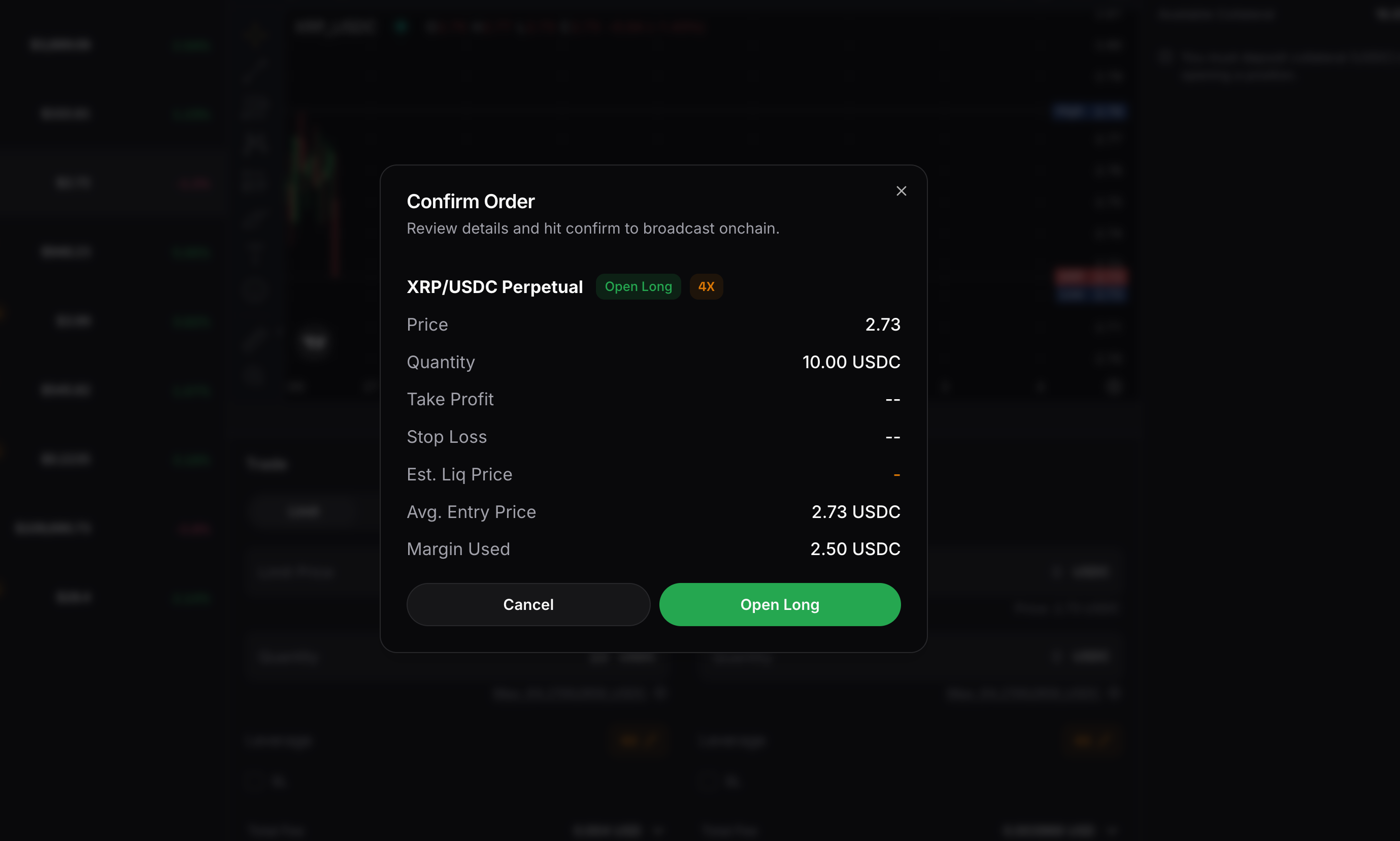The height and width of the screenshot is (841, 1400).
Task: Click the Margin Used label
Action: pyautogui.click(x=458, y=548)
